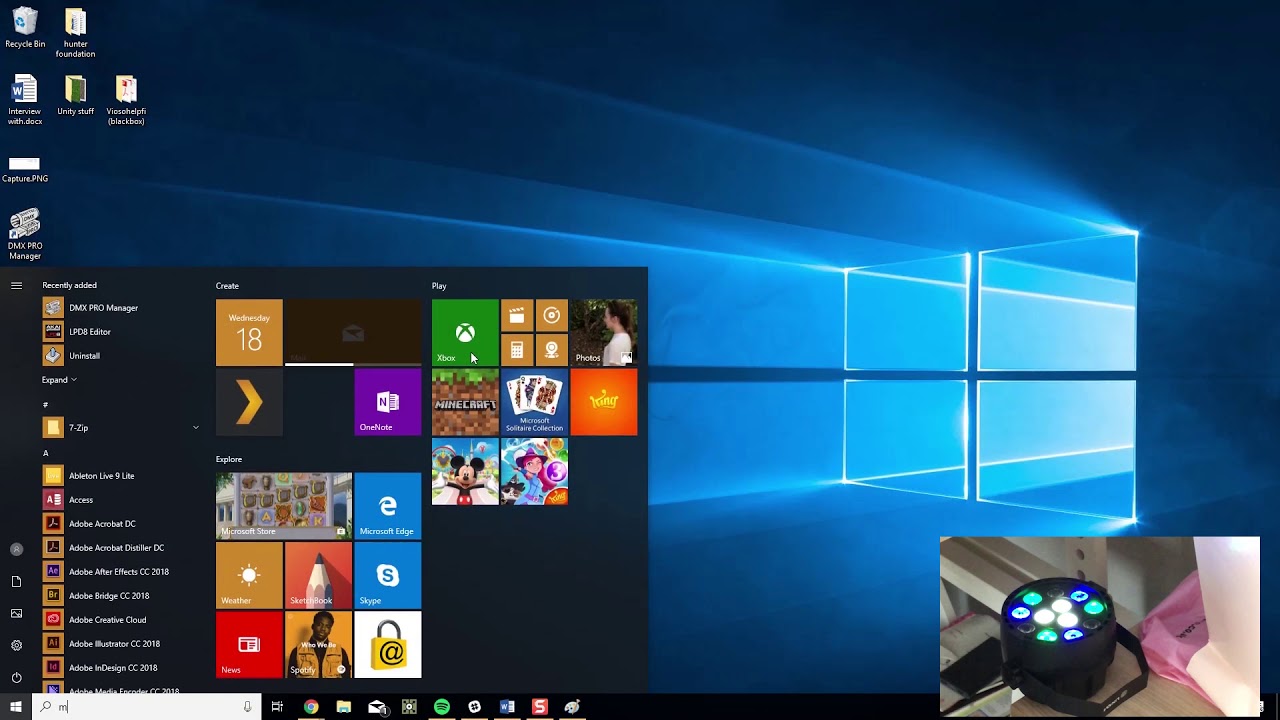Launch the Microsoft Edge tile

coord(388,506)
